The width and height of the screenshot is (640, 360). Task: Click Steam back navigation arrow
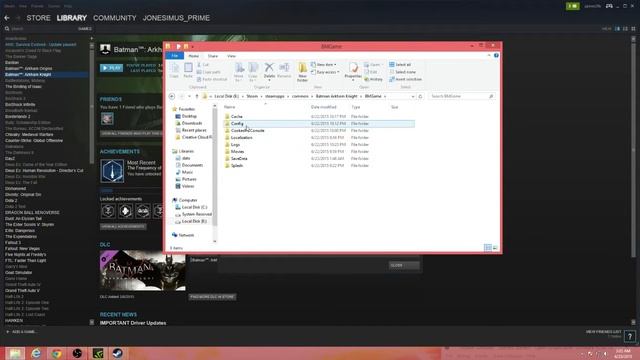click(x=7, y=18)
